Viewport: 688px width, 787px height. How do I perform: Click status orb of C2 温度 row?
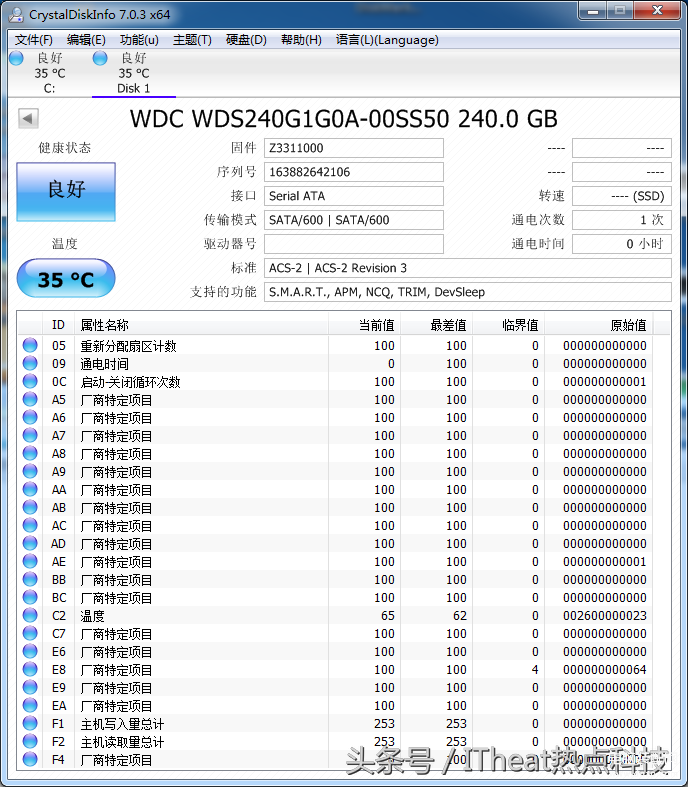[x=30, y=615]
